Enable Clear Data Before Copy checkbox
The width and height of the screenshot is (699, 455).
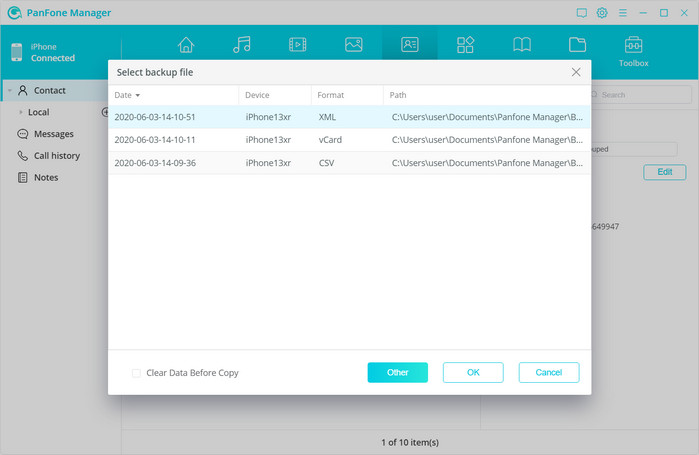click(137, 373)
